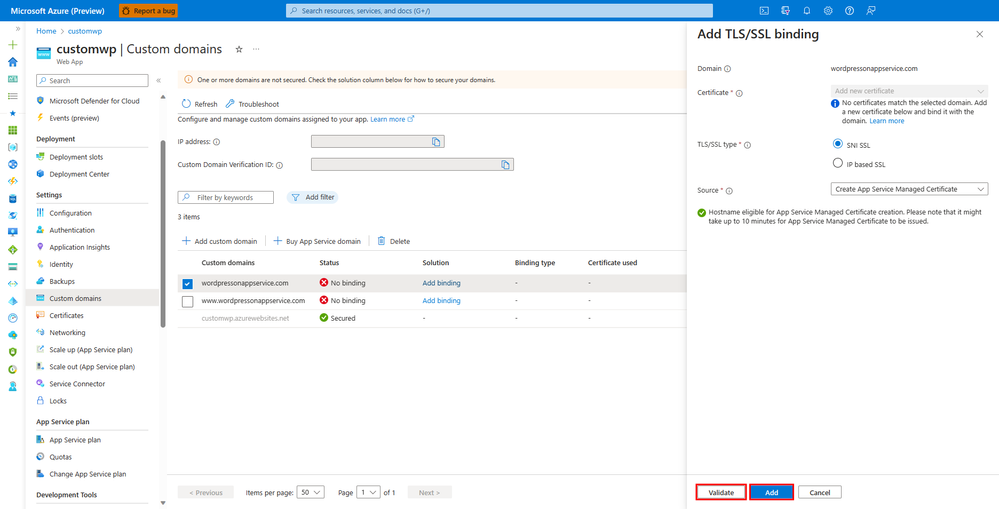Image resolution: width=999 pixels, height=509 pixels.
Task: Click Buy App Service domain
Action: (317, 241)
